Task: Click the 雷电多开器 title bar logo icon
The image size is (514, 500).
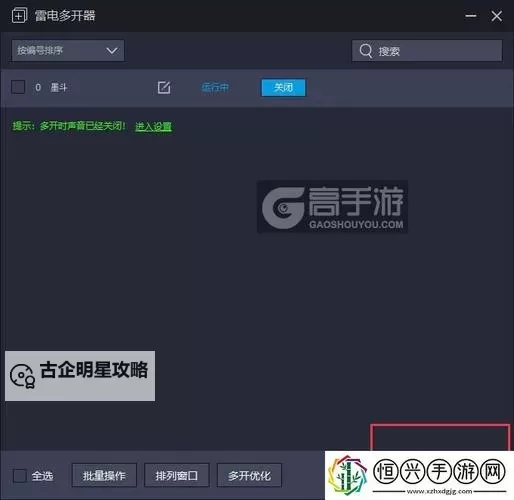Action: (x=19, y=16)
